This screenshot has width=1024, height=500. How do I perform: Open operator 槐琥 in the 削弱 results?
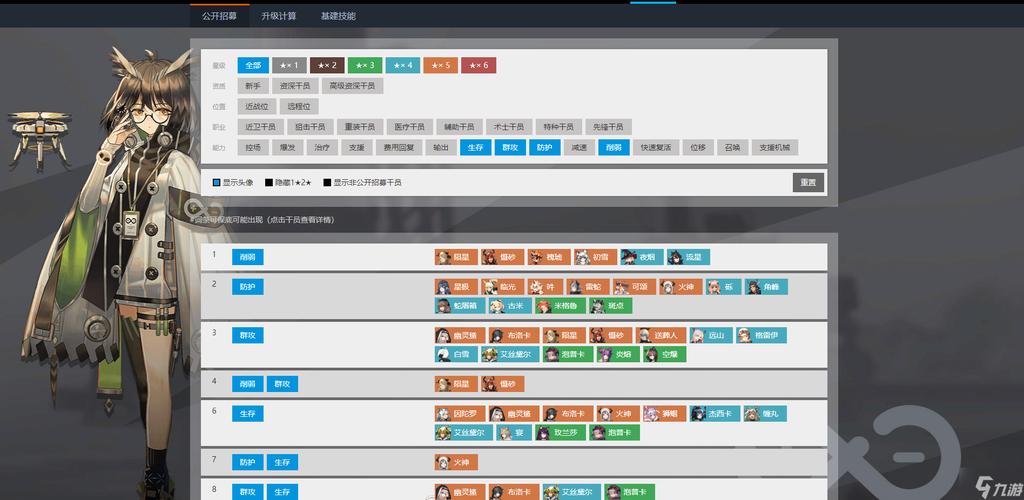(549, 257)
